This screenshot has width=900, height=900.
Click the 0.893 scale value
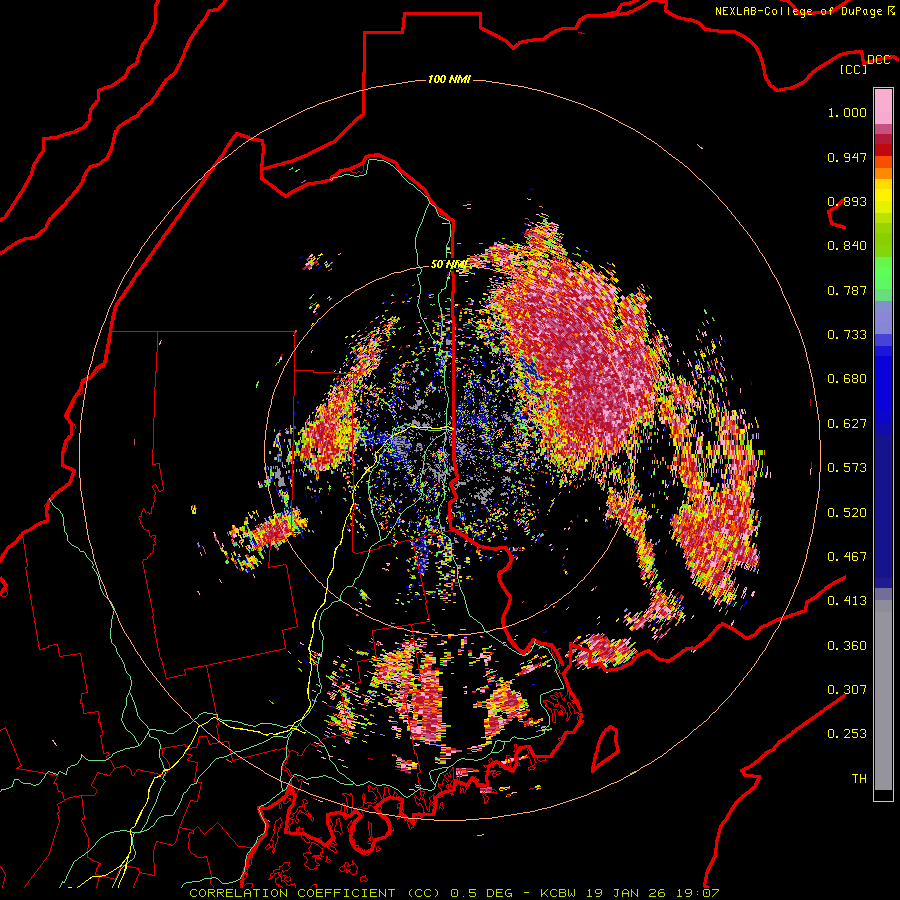[x=847, y=201]
